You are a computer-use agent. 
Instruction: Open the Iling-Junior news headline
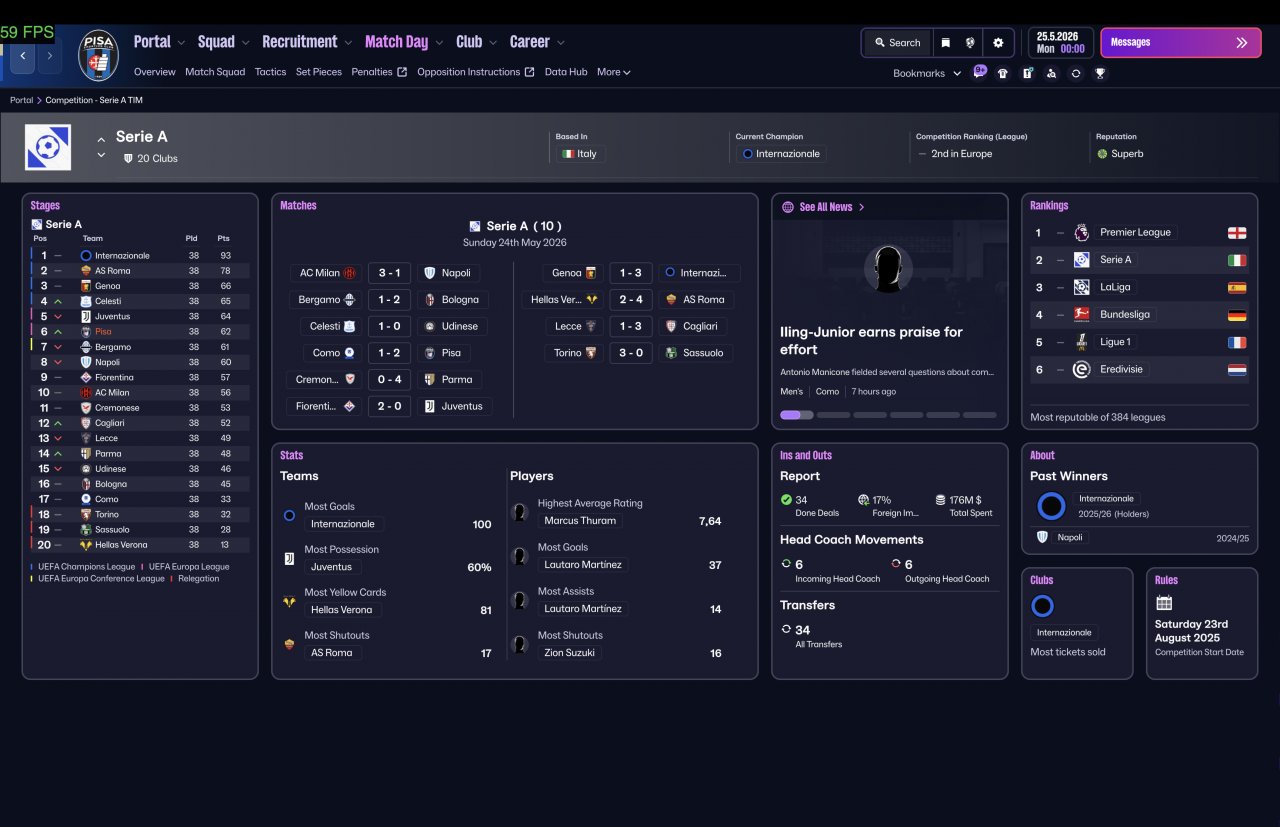click(871, 341)
